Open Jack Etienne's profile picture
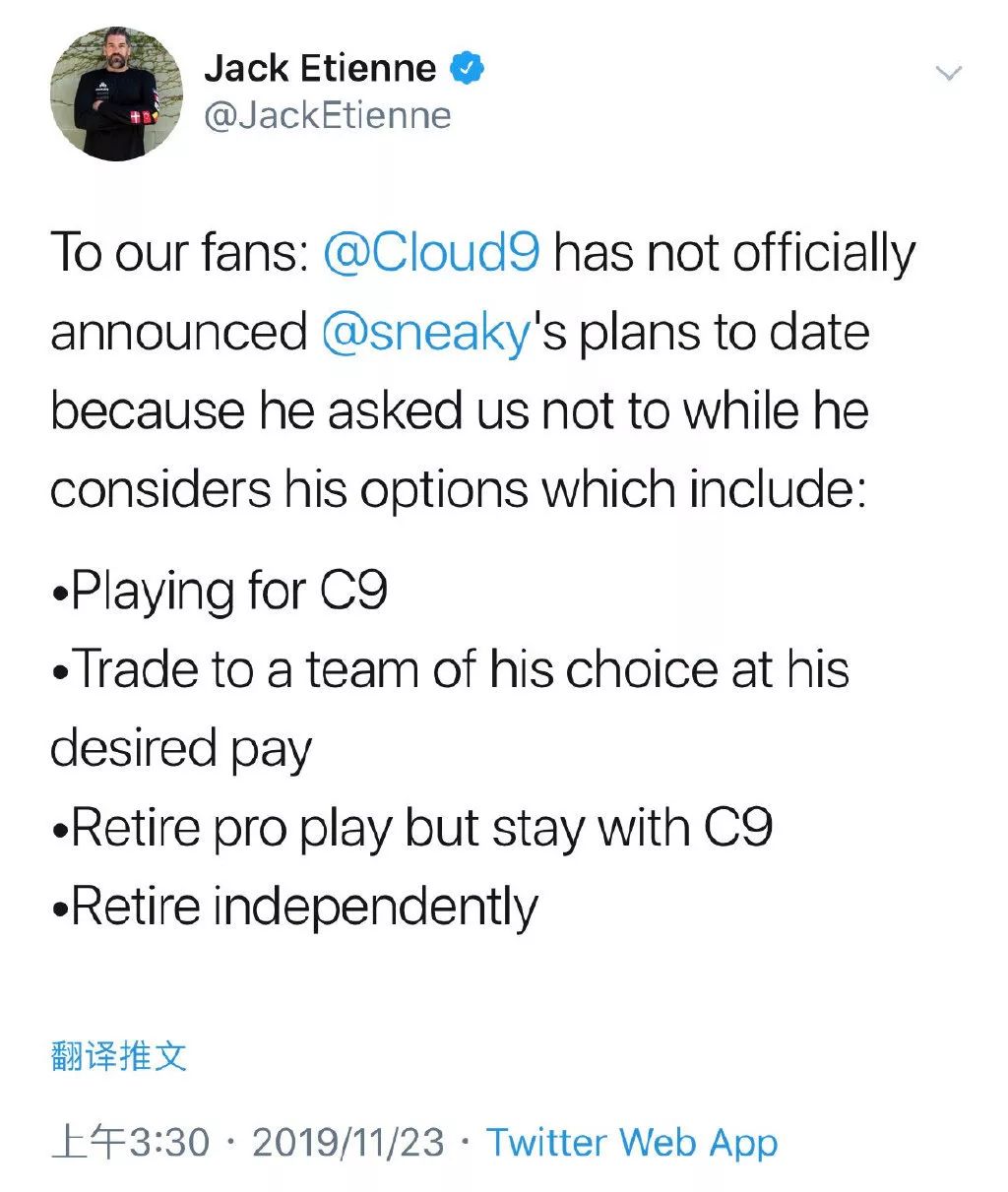Screen dimensions: 1008x1192 [x=116, y=94]
